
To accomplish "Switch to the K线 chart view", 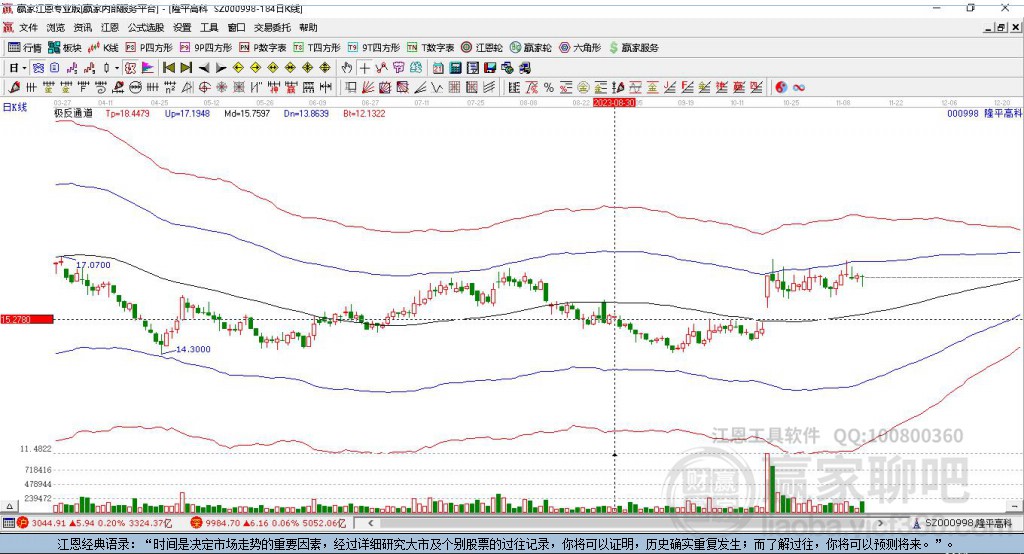I will (103, 48).
